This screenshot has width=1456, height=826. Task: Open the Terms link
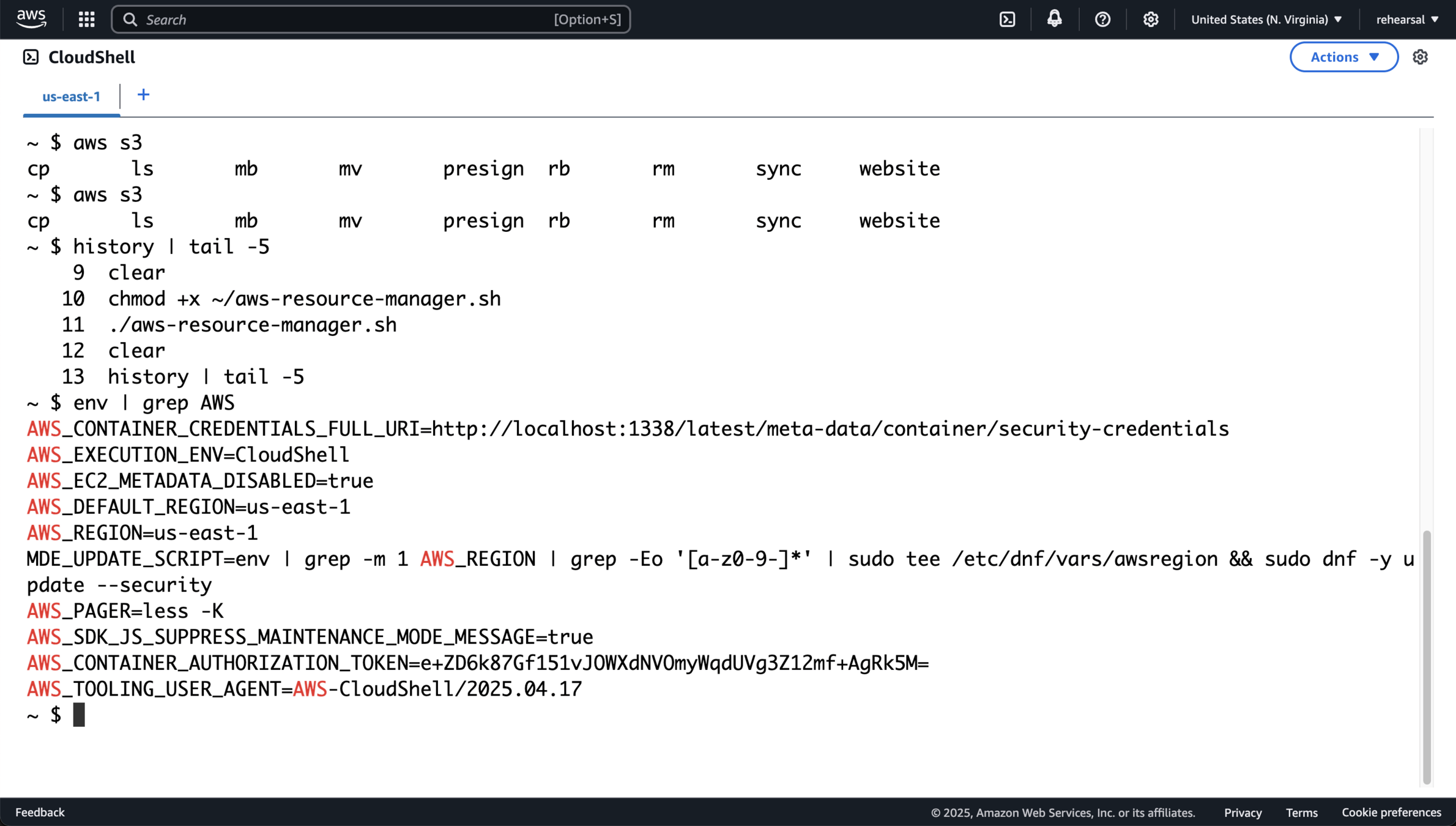1301,813
